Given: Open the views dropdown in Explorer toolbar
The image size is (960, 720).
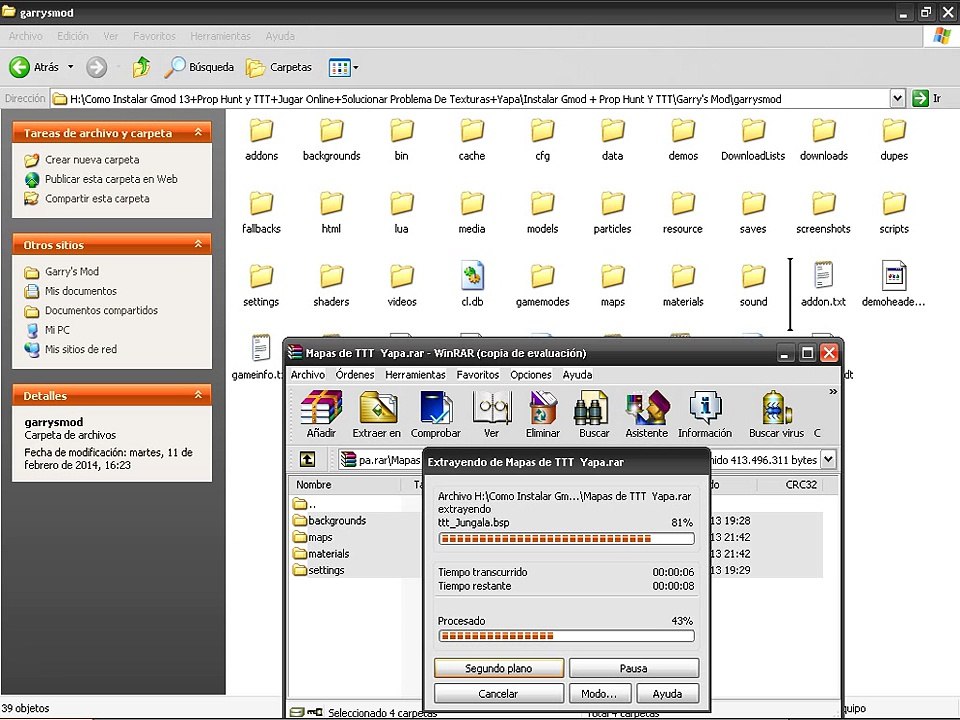Looking at the screenshot, I should pos(356,67).
